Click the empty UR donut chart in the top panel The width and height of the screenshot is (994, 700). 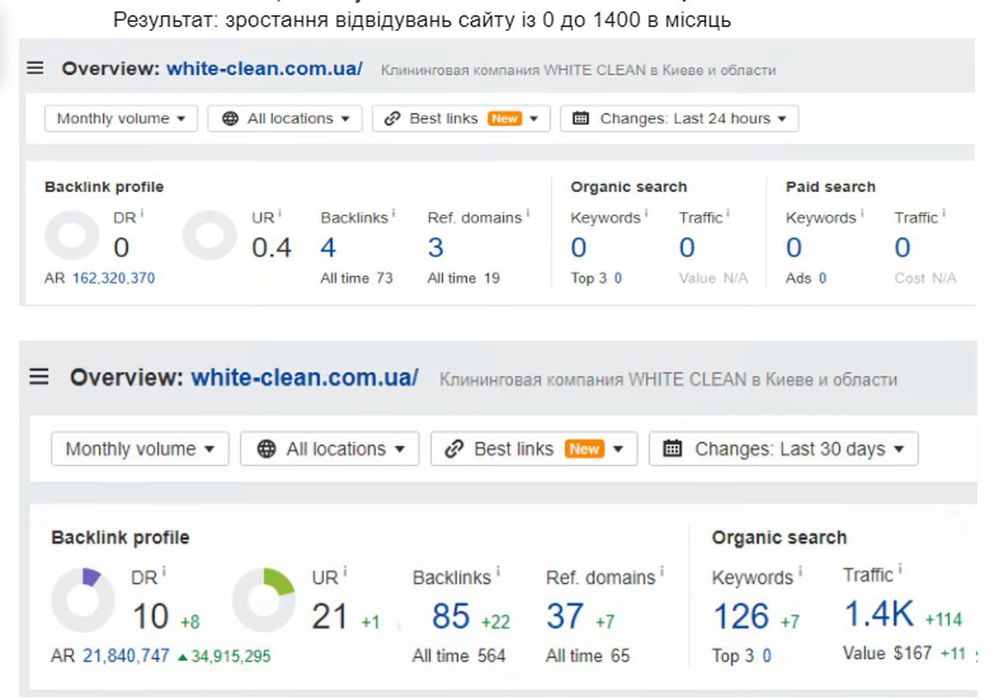[x=209, y=235]
